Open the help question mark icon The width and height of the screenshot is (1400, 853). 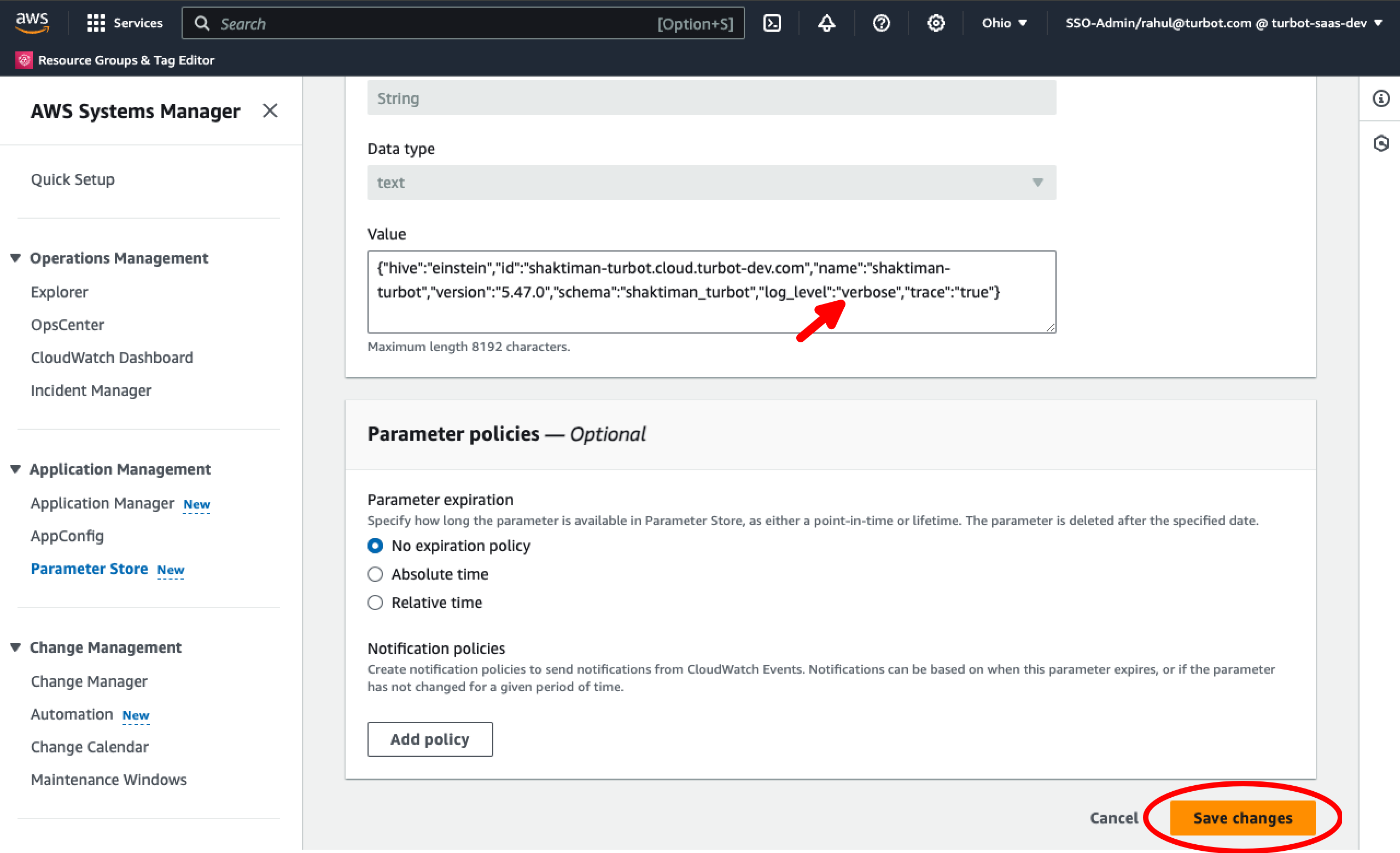(881, 23)
